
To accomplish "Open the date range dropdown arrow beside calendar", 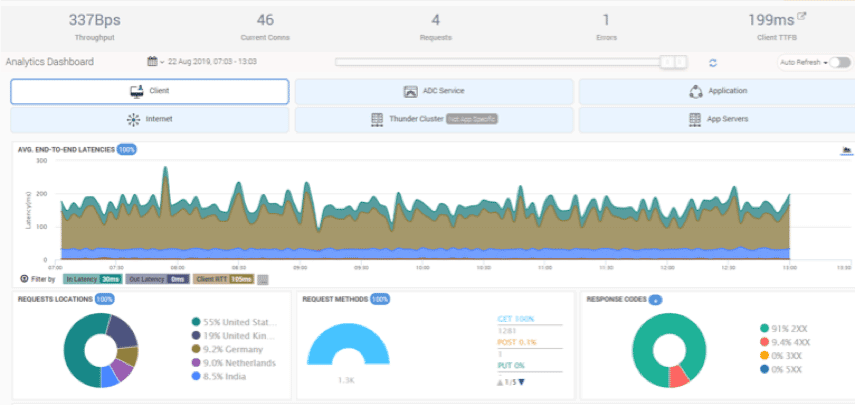I will point(161,62).
